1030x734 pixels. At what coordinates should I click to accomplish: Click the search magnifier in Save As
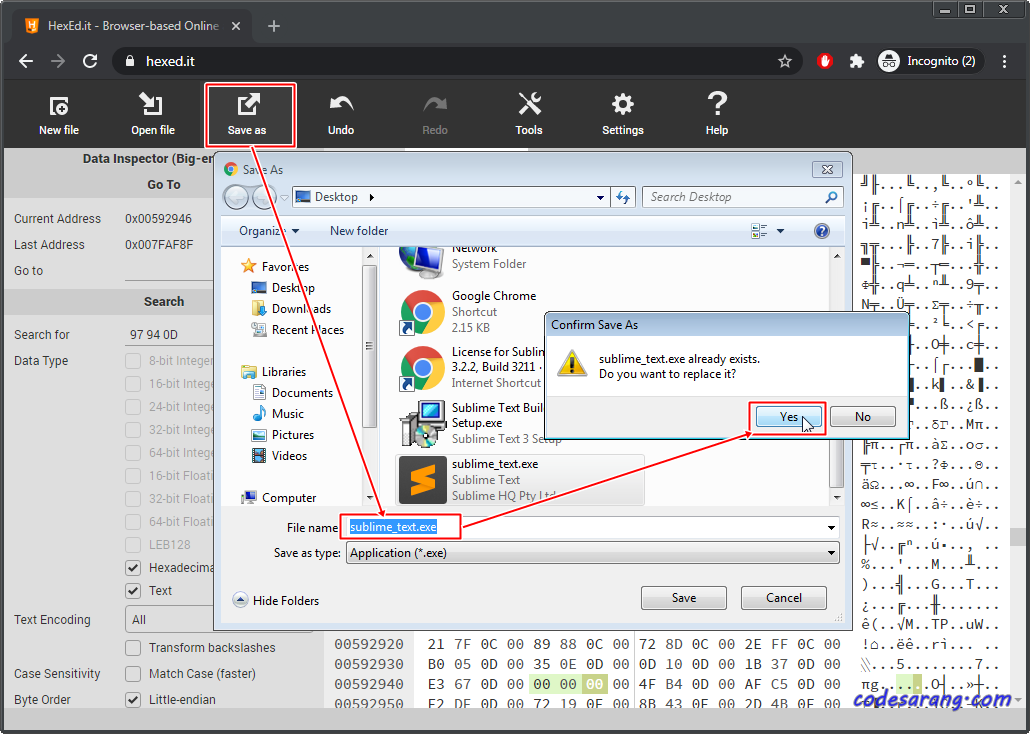[831, 197]
